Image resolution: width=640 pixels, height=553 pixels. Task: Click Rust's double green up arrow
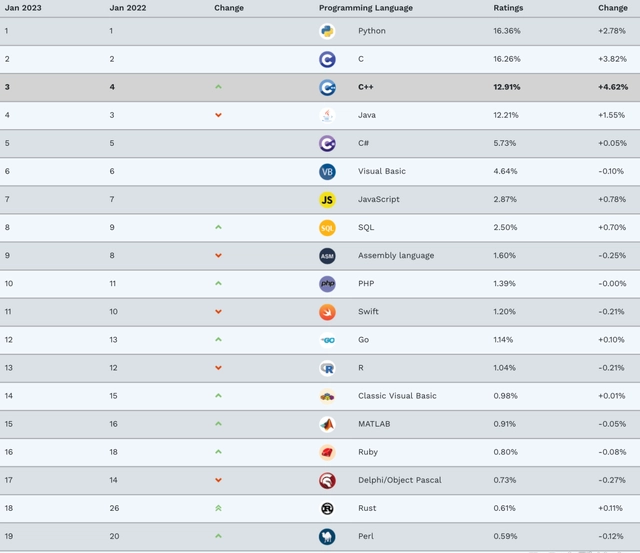[218, 508]
